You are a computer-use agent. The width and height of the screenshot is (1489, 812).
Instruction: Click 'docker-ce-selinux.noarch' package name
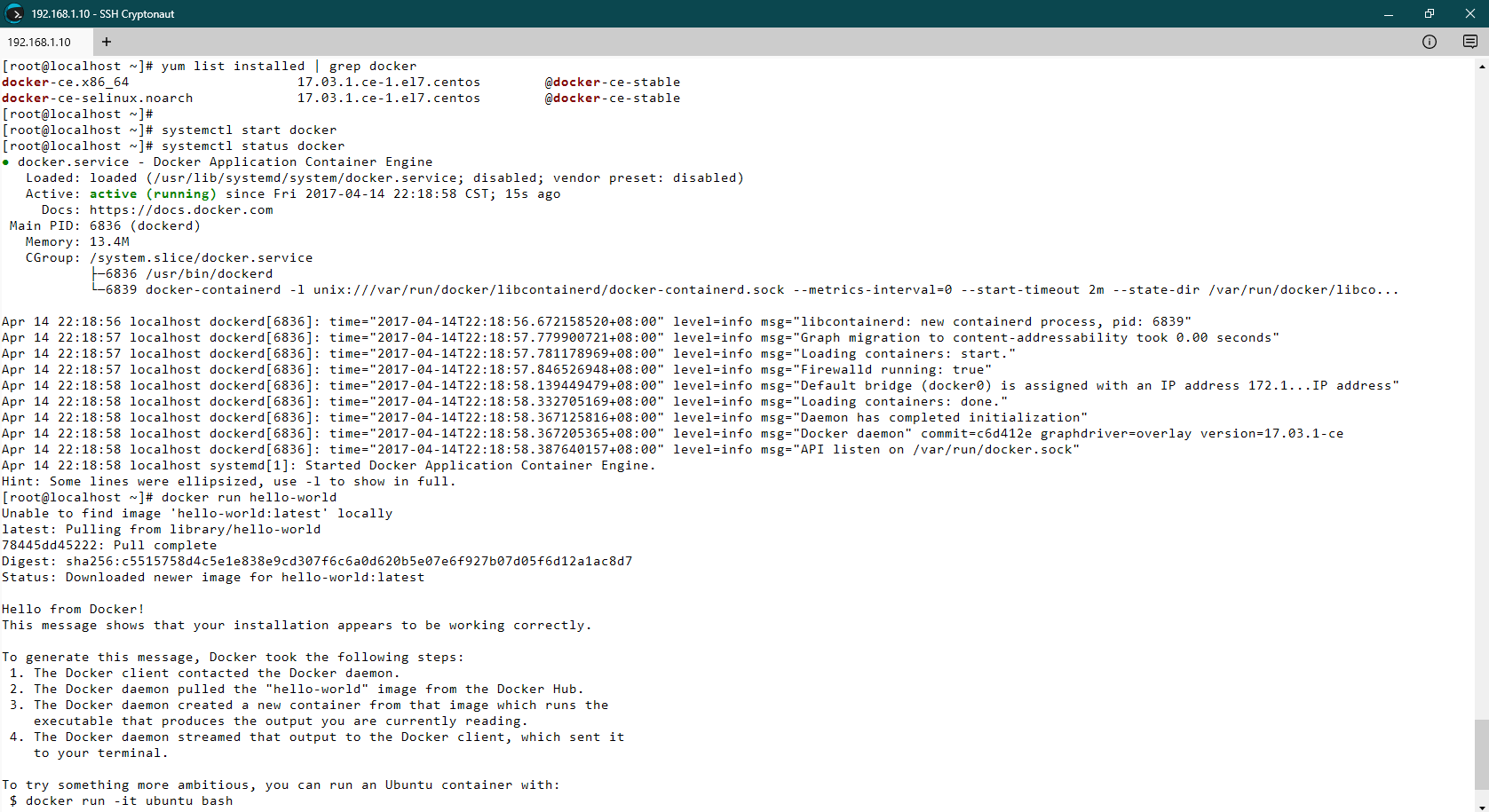click(x=98, y=99)
